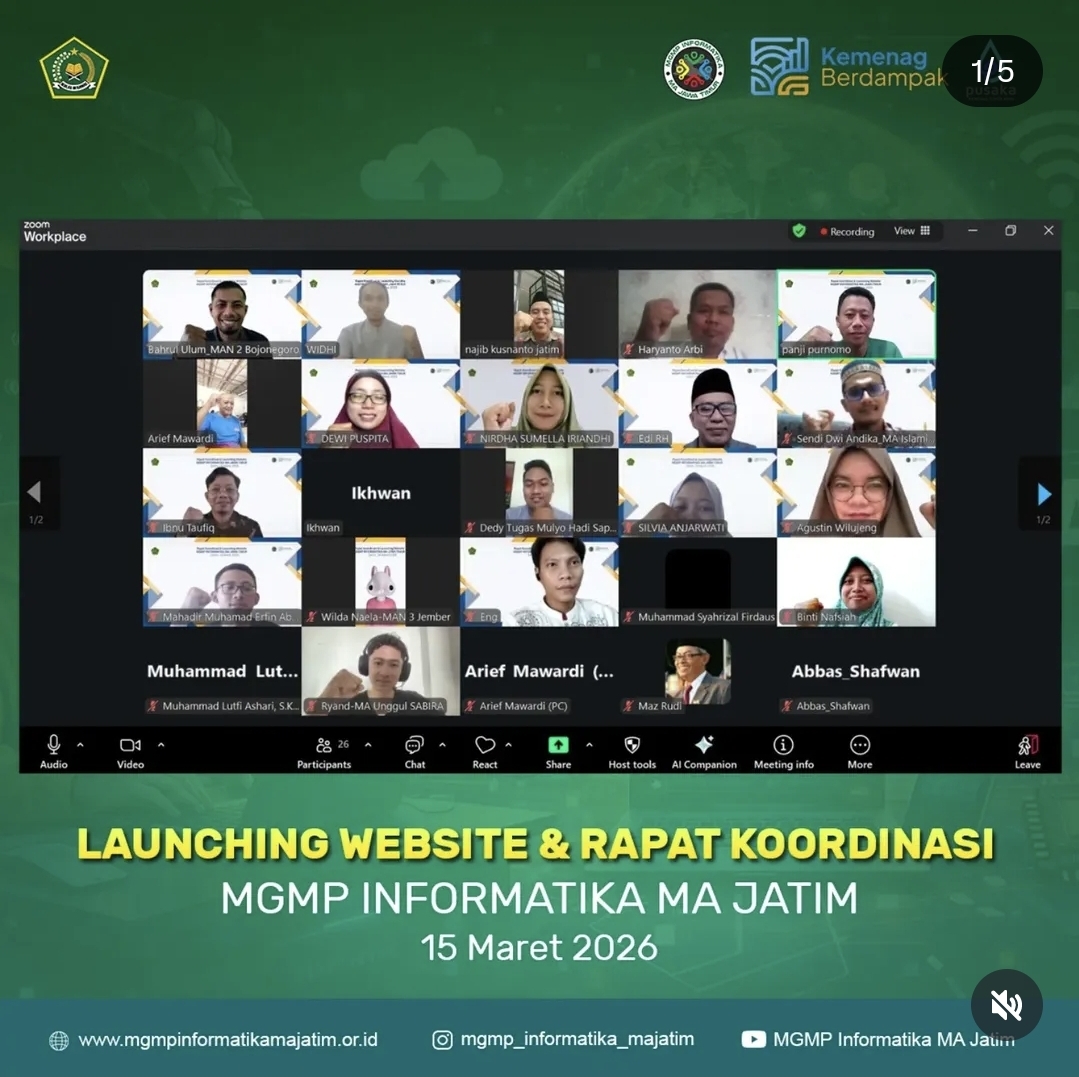The height and width of the screenshot is (1077, 1079).
Task: Open the More options menu
Action: click(x=859, y=751)
